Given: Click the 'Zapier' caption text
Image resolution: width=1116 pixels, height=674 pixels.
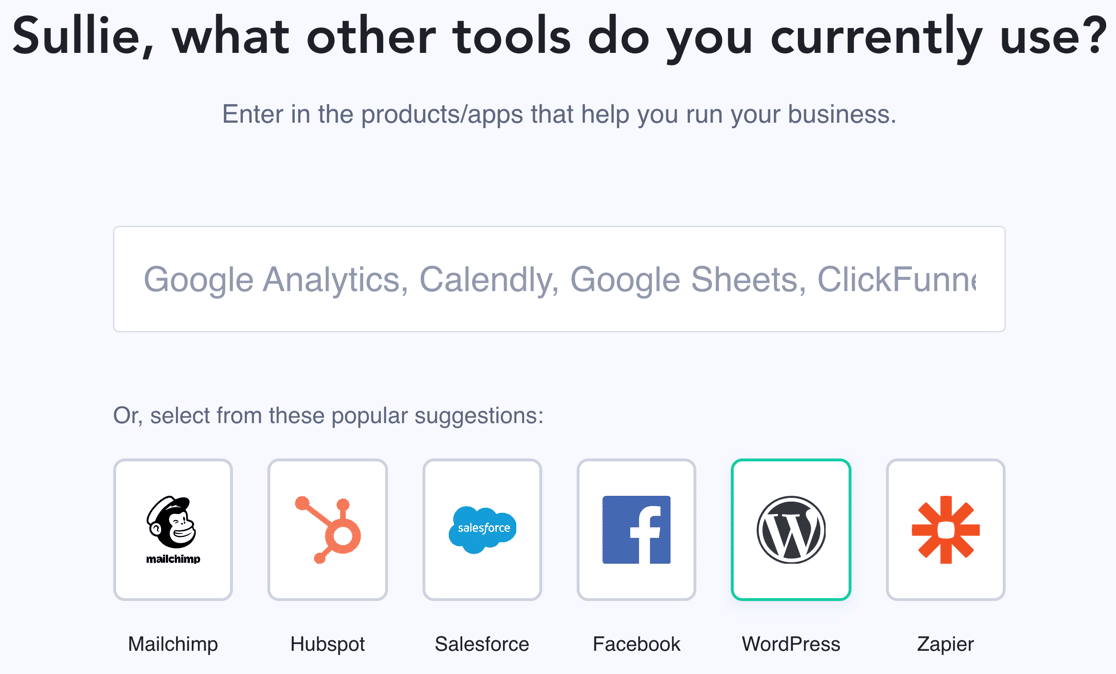Looking at the screenshot, I should [x=945, y=644].
